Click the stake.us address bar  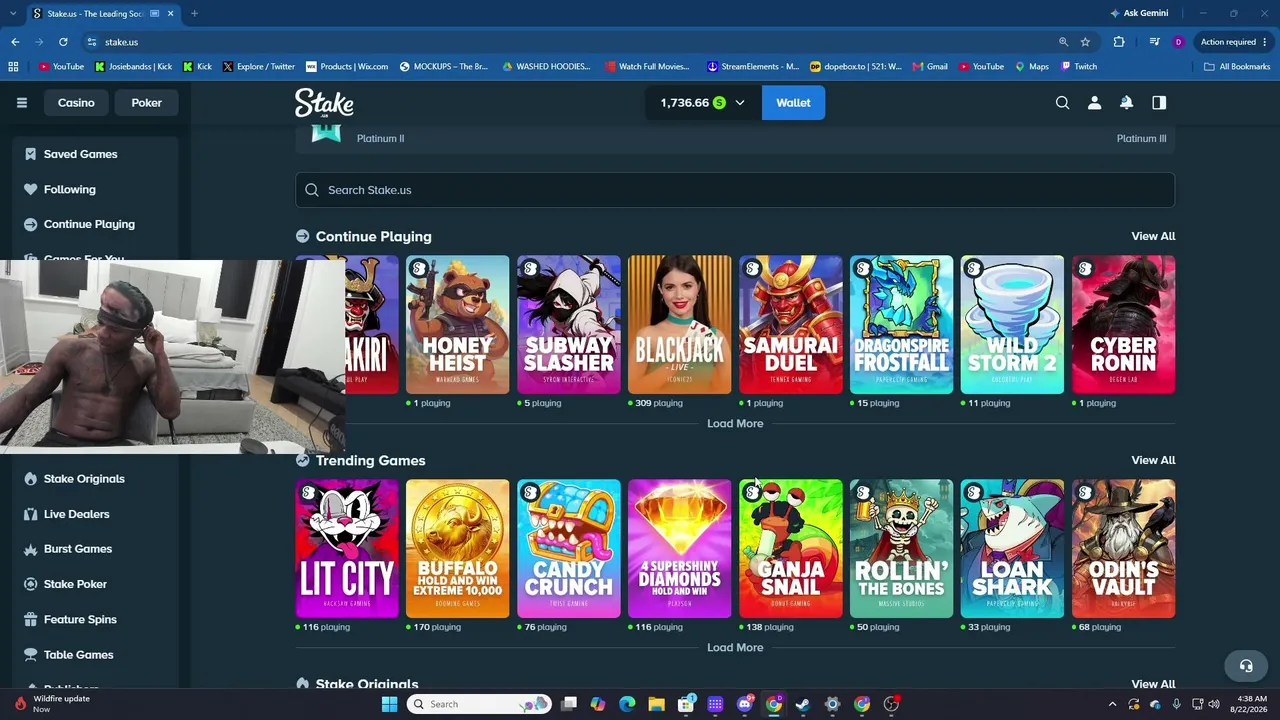pyautogui.click(x=570, y=42)
